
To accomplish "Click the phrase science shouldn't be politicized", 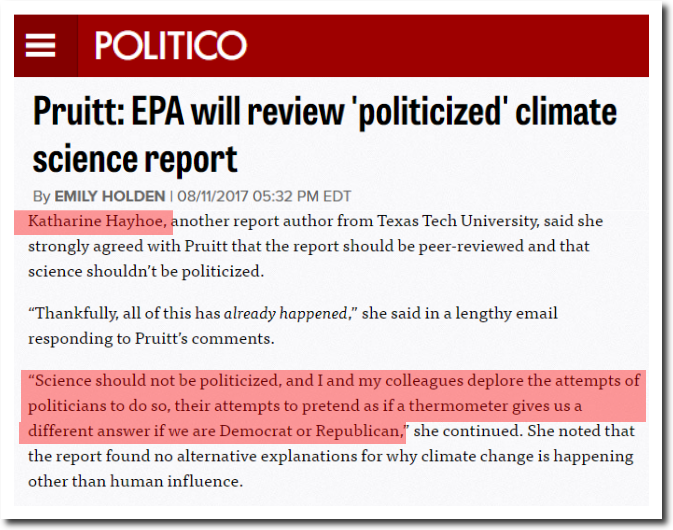I will pyautogui.click(x=146, y=272).
